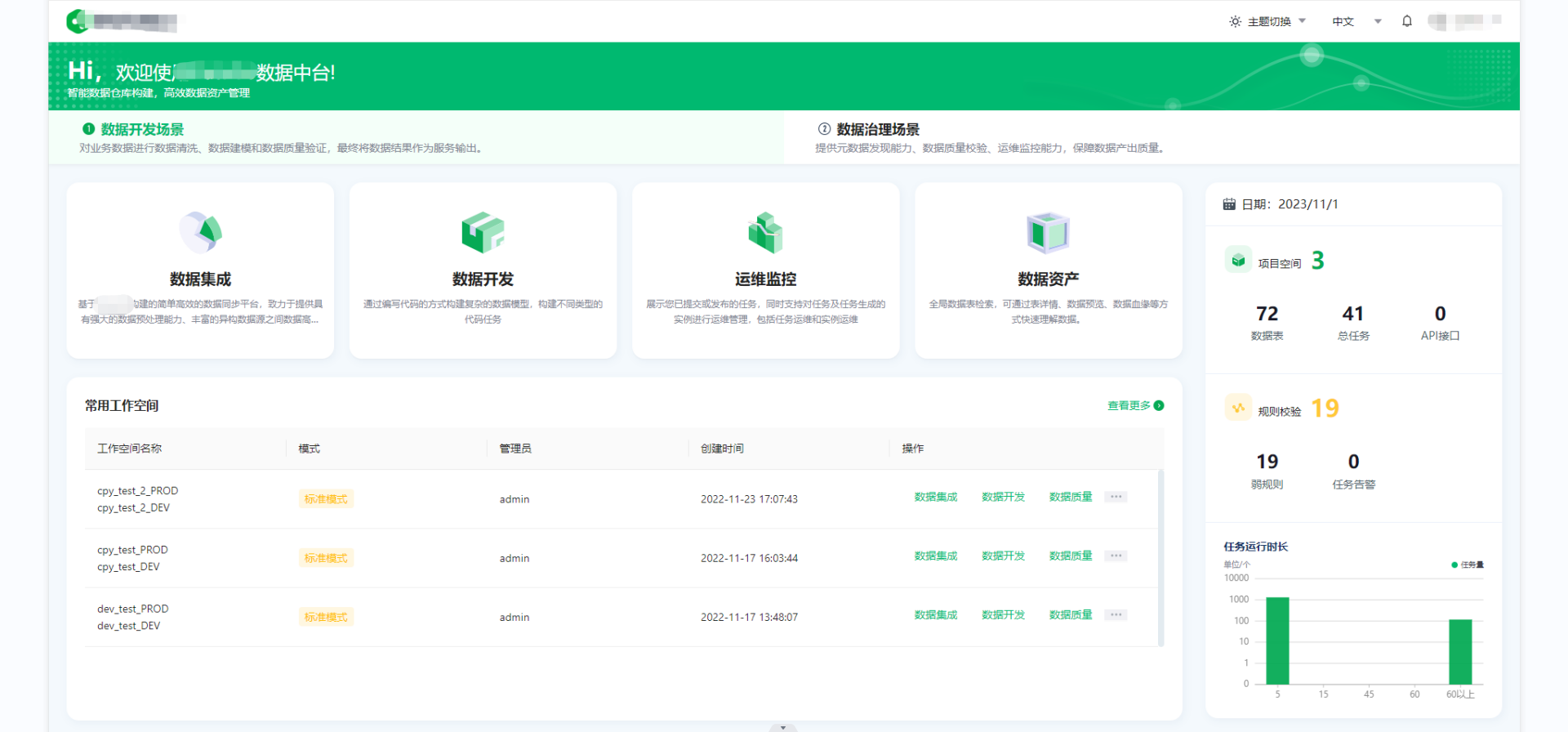The width and height of the screenshot is (1568, 732).
Task: Click the date text 2023/11/1
Action: pos(1308,204)
